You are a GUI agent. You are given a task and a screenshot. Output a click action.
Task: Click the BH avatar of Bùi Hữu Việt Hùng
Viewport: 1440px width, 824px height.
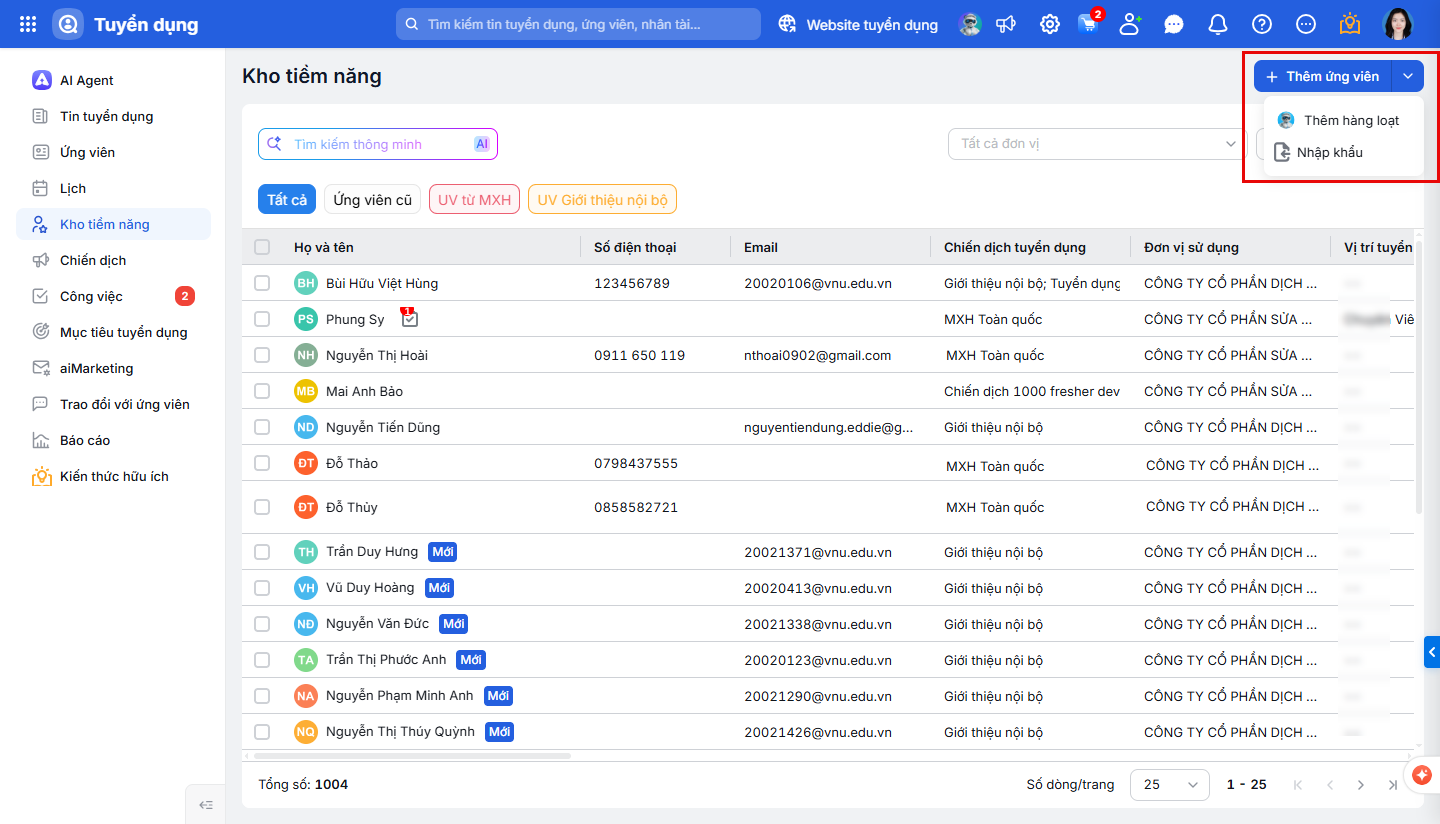pos(306,283)
